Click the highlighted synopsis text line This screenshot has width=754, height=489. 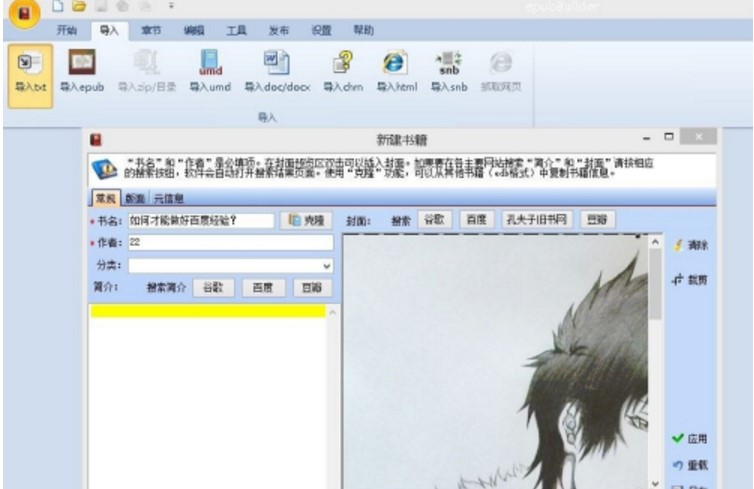coord(208,311)
